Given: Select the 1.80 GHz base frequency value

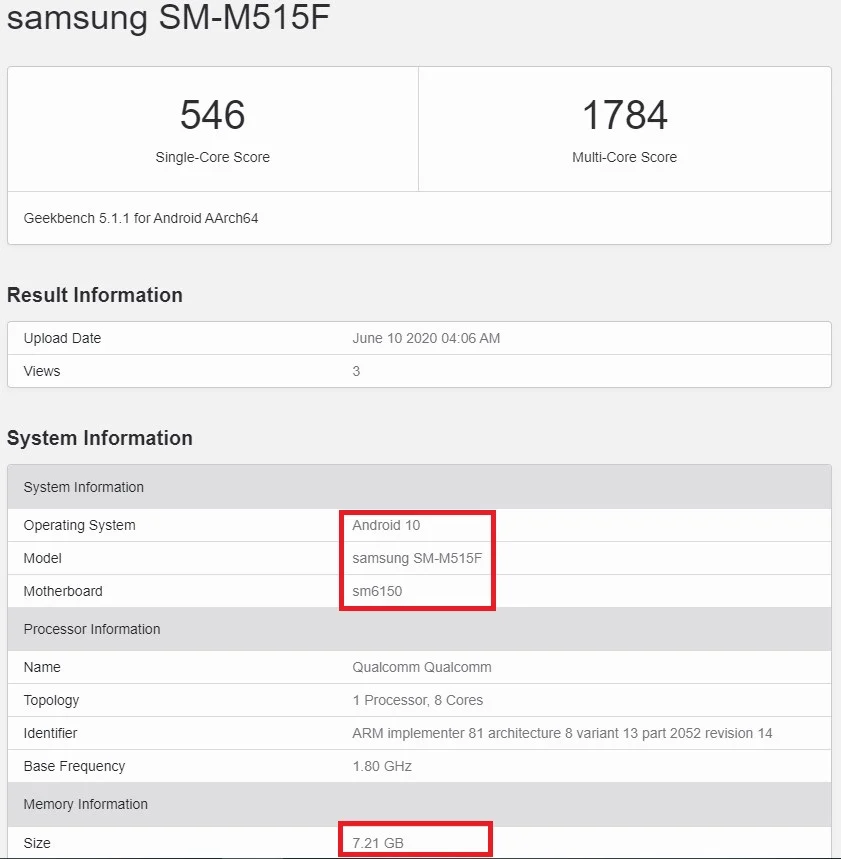Looking at the screenshot, I should point(382,766).
